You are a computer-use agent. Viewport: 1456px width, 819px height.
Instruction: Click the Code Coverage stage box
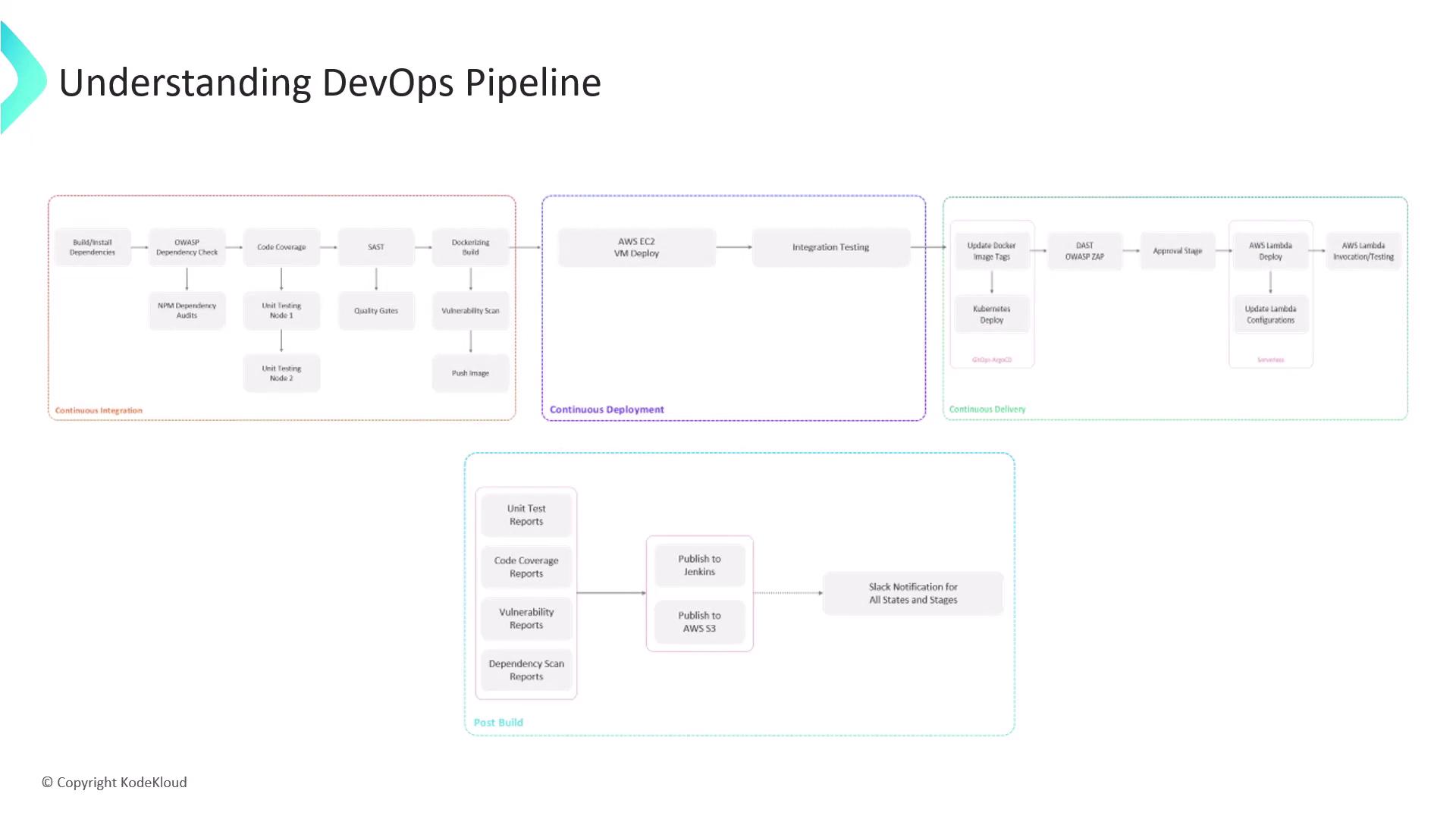tap(281, 247)
